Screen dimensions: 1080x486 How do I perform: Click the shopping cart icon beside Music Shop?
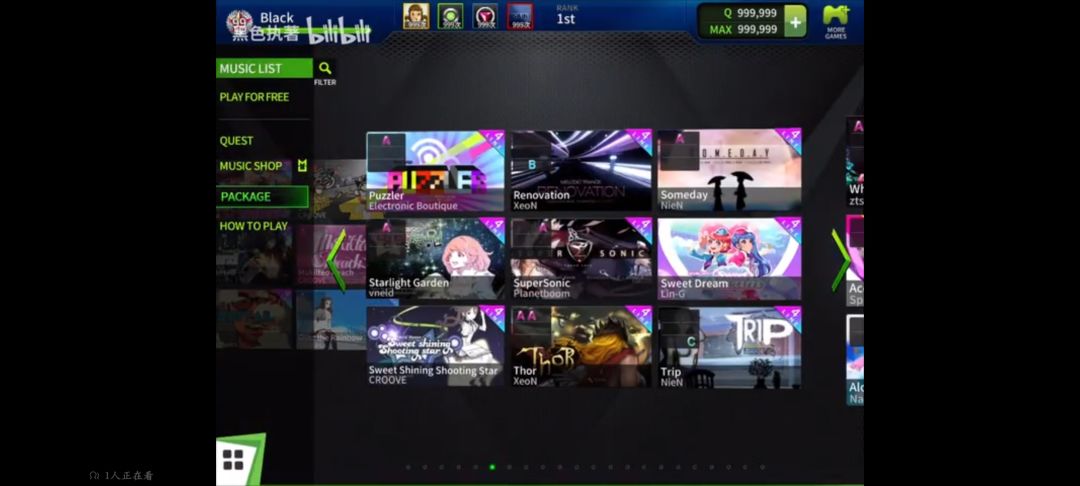pyautogui.click(x=302, y=166)
